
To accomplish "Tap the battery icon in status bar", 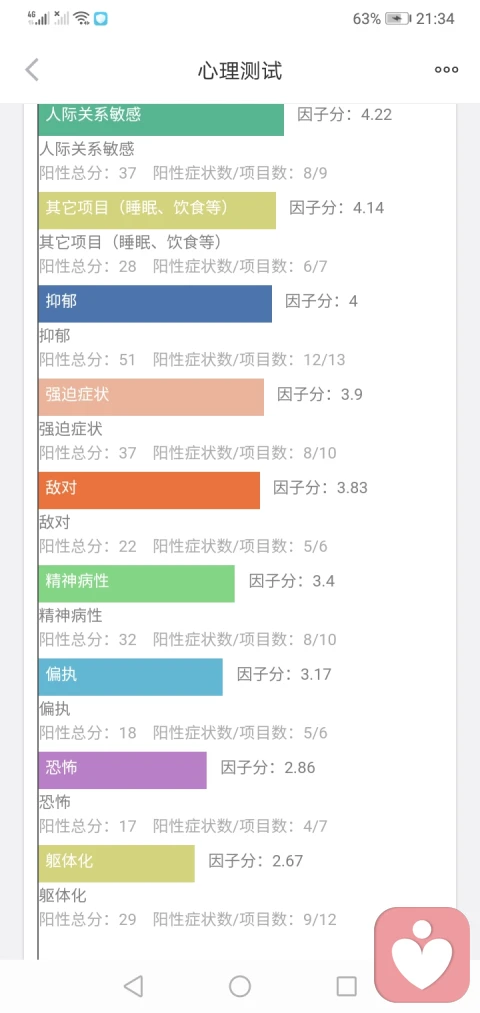I will (x=397, y=19).
